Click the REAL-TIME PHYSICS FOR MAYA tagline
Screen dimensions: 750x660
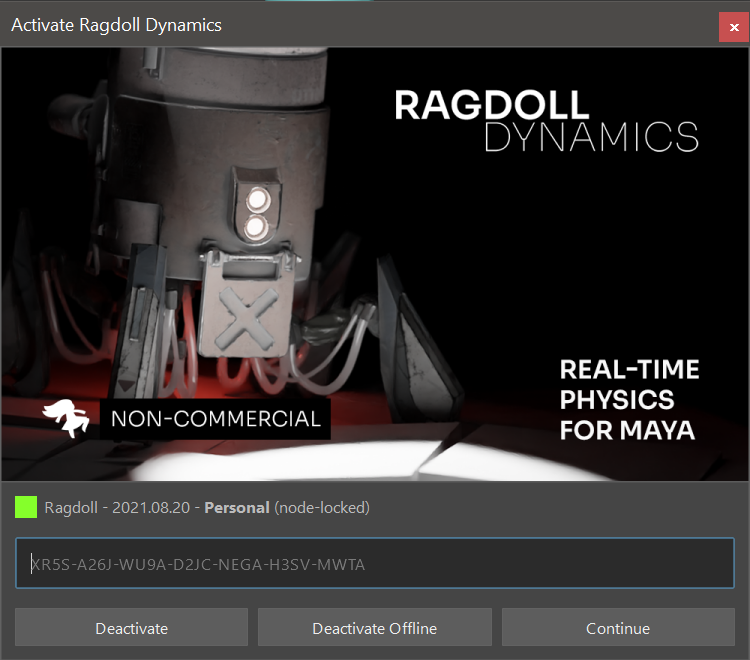pyautogui.click(x=629, y=399)
